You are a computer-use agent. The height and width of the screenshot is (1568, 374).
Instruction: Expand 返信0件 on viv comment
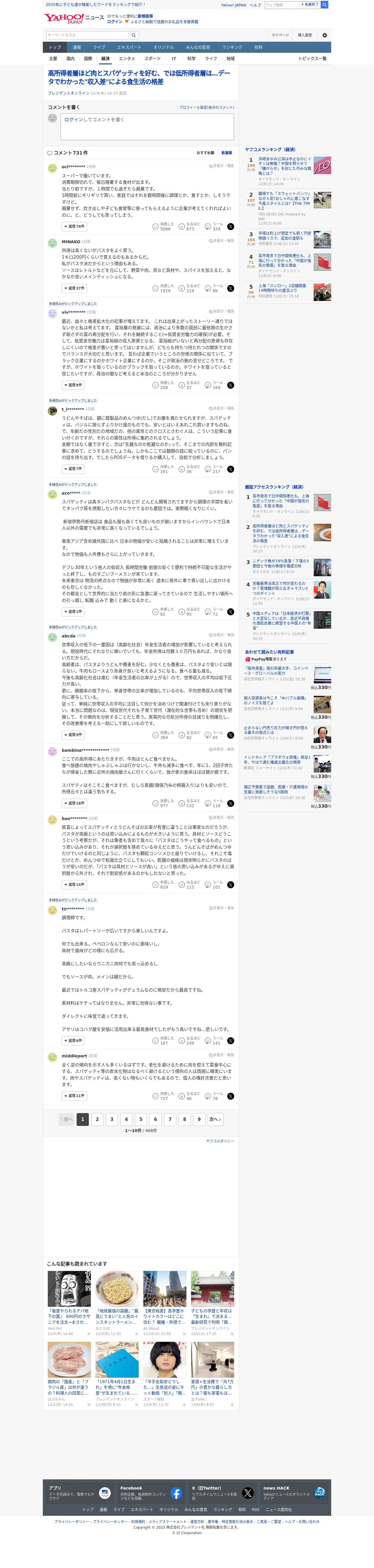click(73, 385)
